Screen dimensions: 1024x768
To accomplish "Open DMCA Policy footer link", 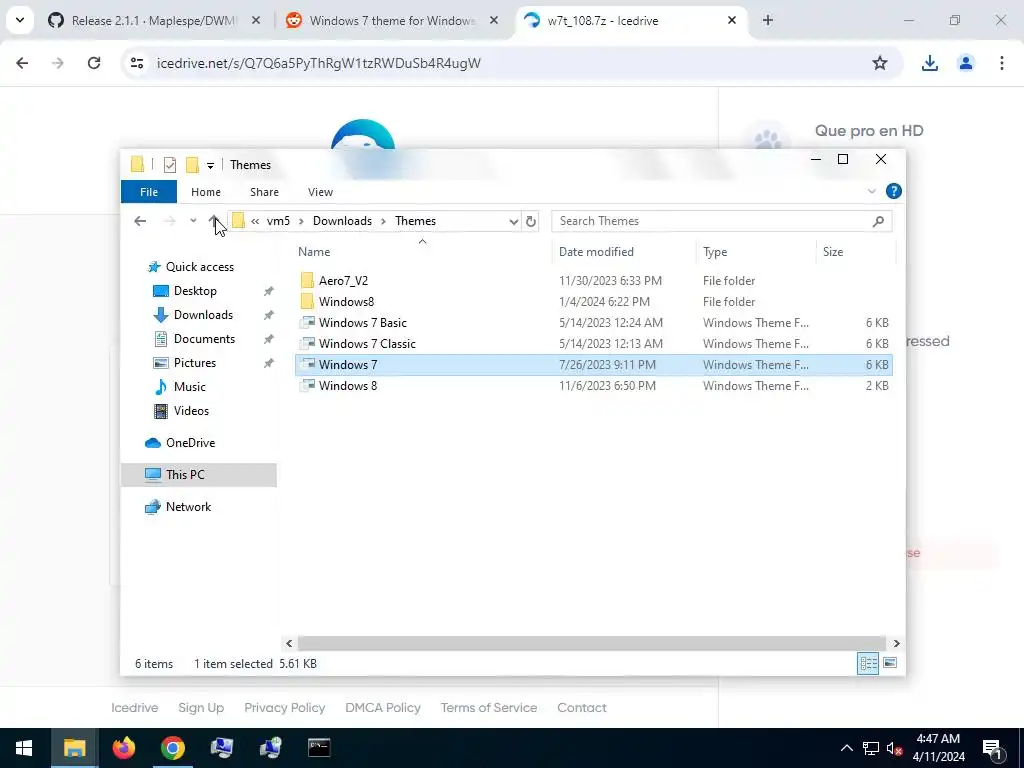I will pyautogui.click(x=383, y=708).
